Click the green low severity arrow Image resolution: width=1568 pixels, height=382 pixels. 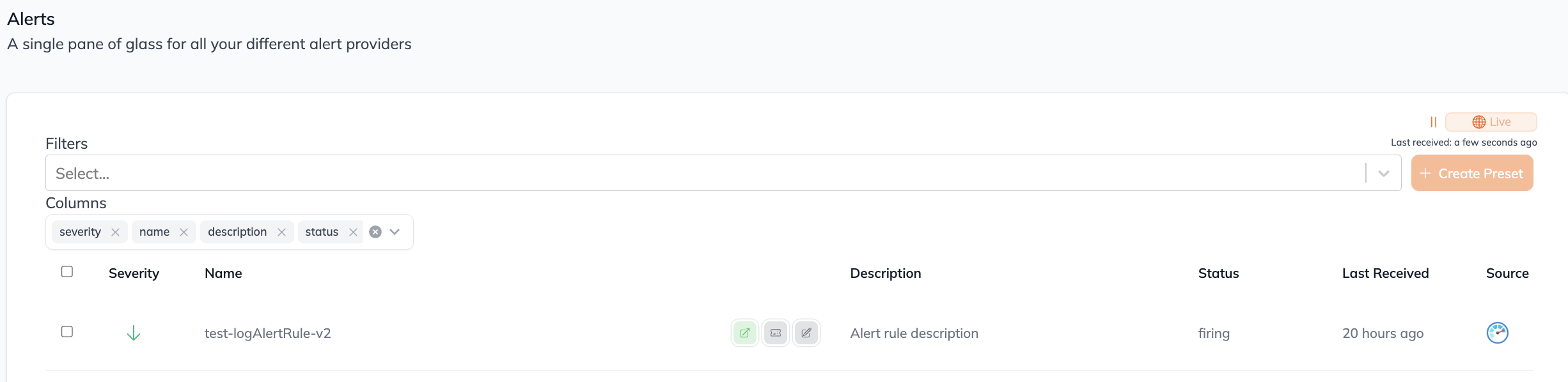click(134, 333)
